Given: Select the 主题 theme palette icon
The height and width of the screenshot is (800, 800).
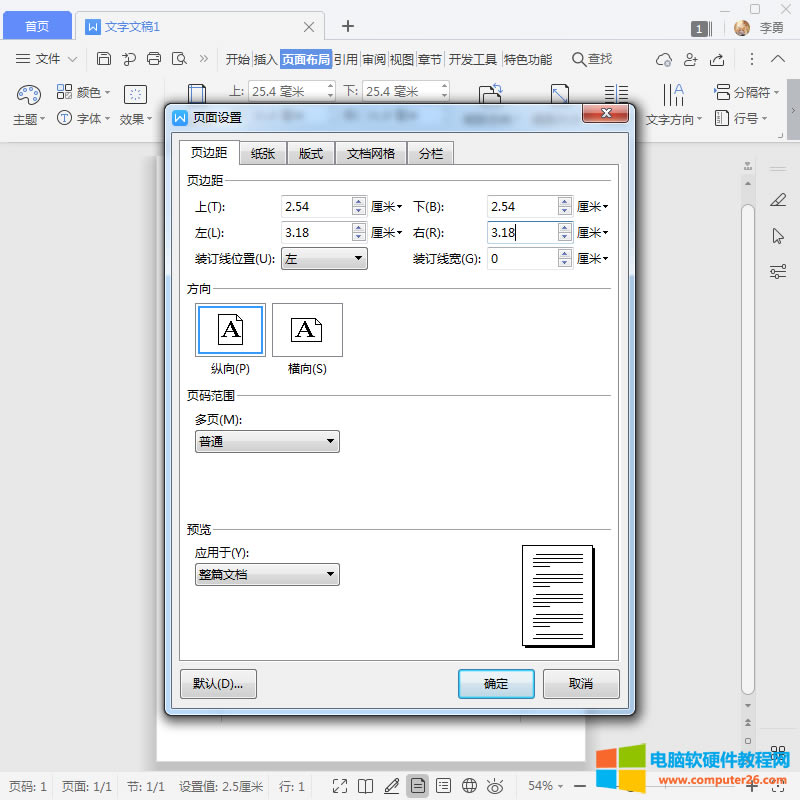Looking at the screenshot, I should (27, 95).
